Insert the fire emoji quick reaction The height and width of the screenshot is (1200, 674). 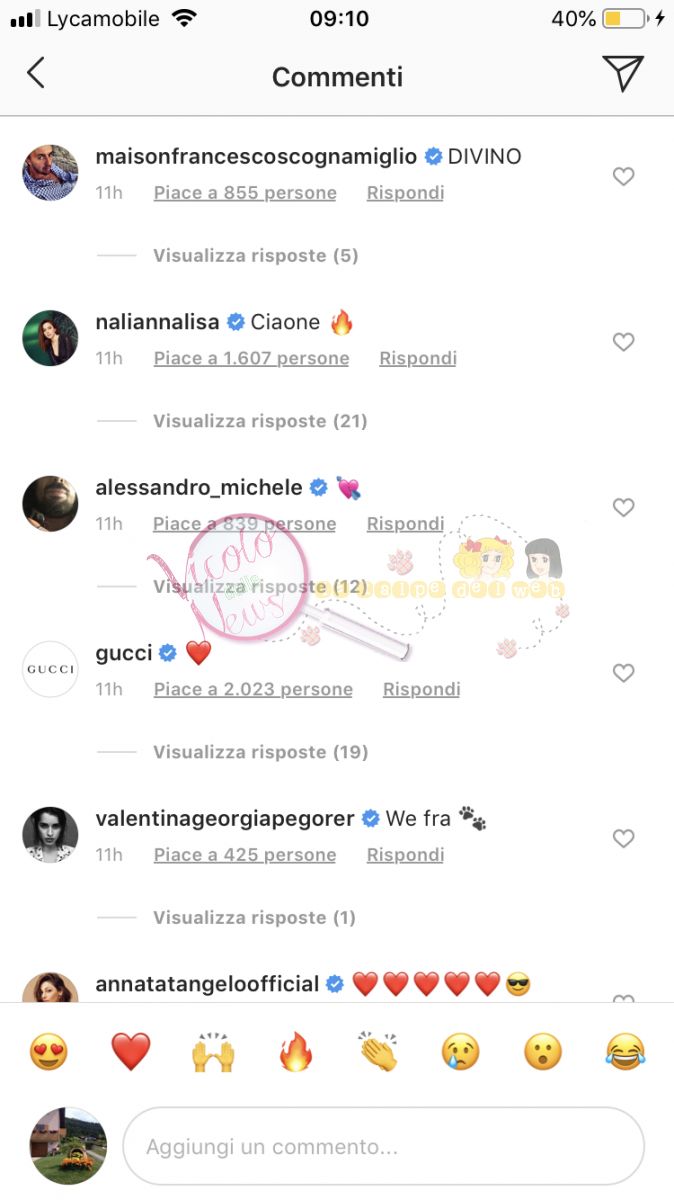pos(296,1052)
